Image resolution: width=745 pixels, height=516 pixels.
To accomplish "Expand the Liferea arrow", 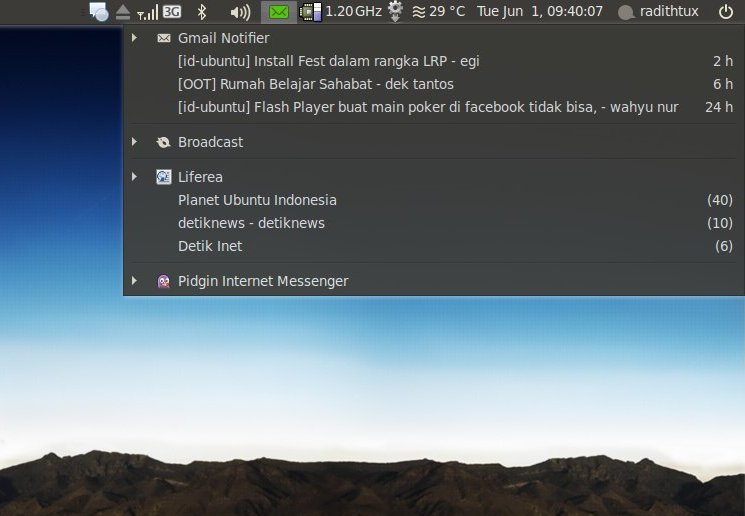I will click(x=134, y=177).
